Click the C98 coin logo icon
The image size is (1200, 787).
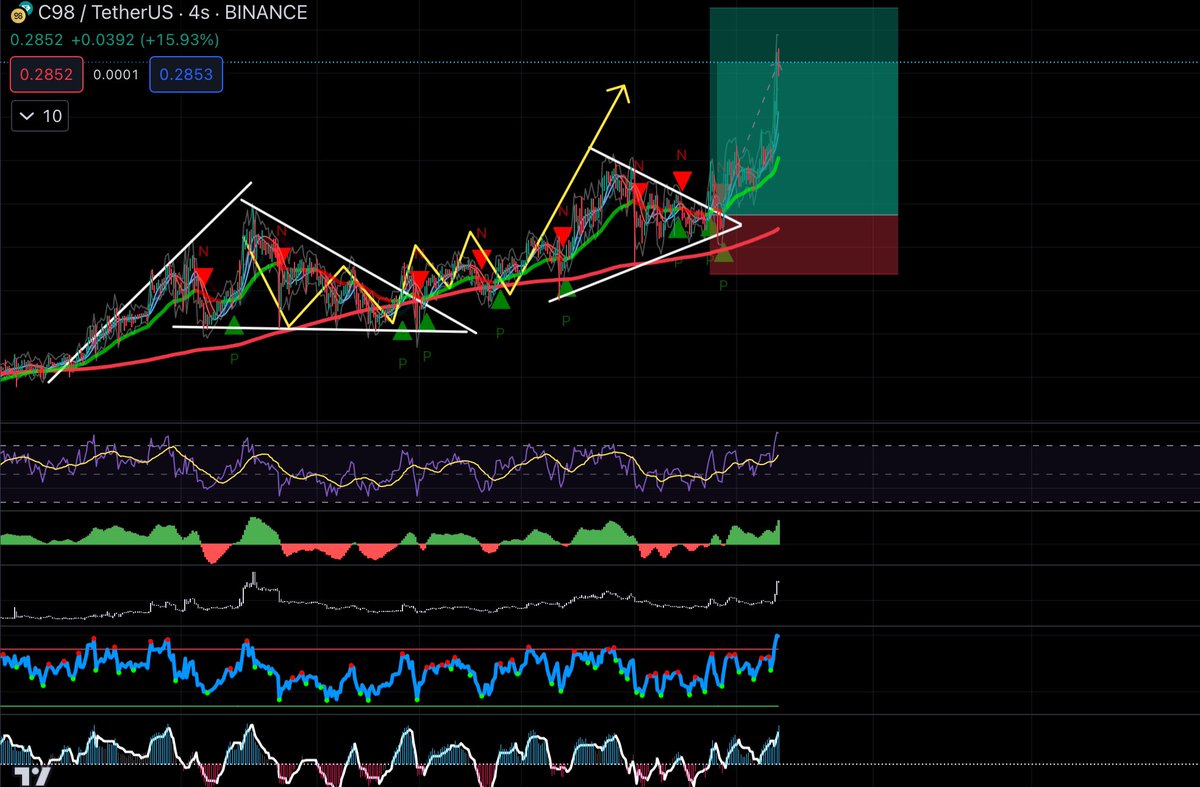[18, 13]
